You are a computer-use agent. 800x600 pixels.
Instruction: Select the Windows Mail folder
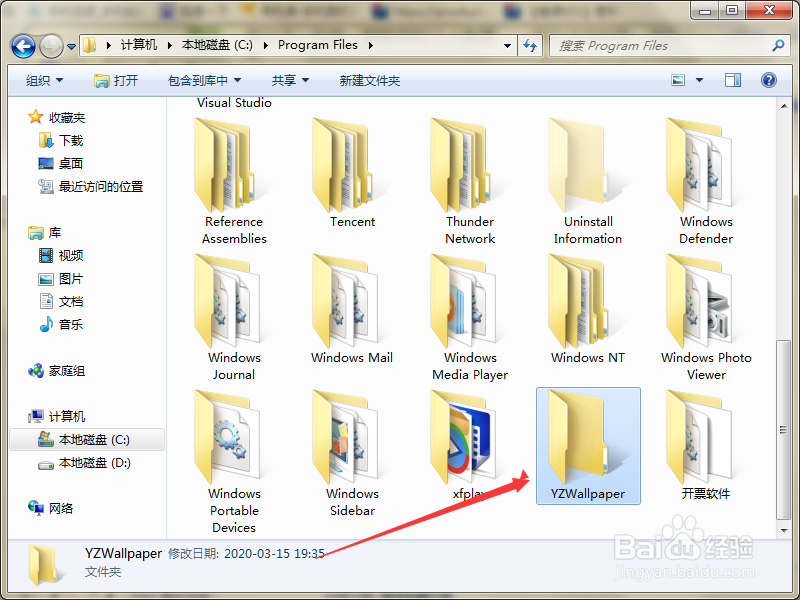click(353, 310)
